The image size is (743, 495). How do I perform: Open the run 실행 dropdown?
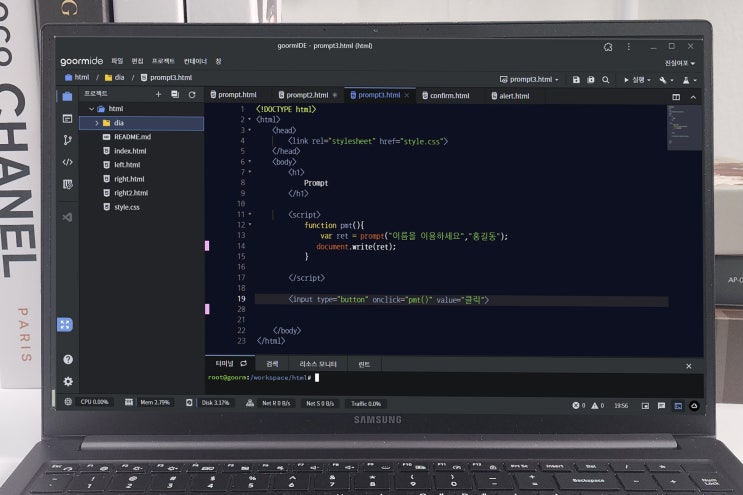pos(637,80)
